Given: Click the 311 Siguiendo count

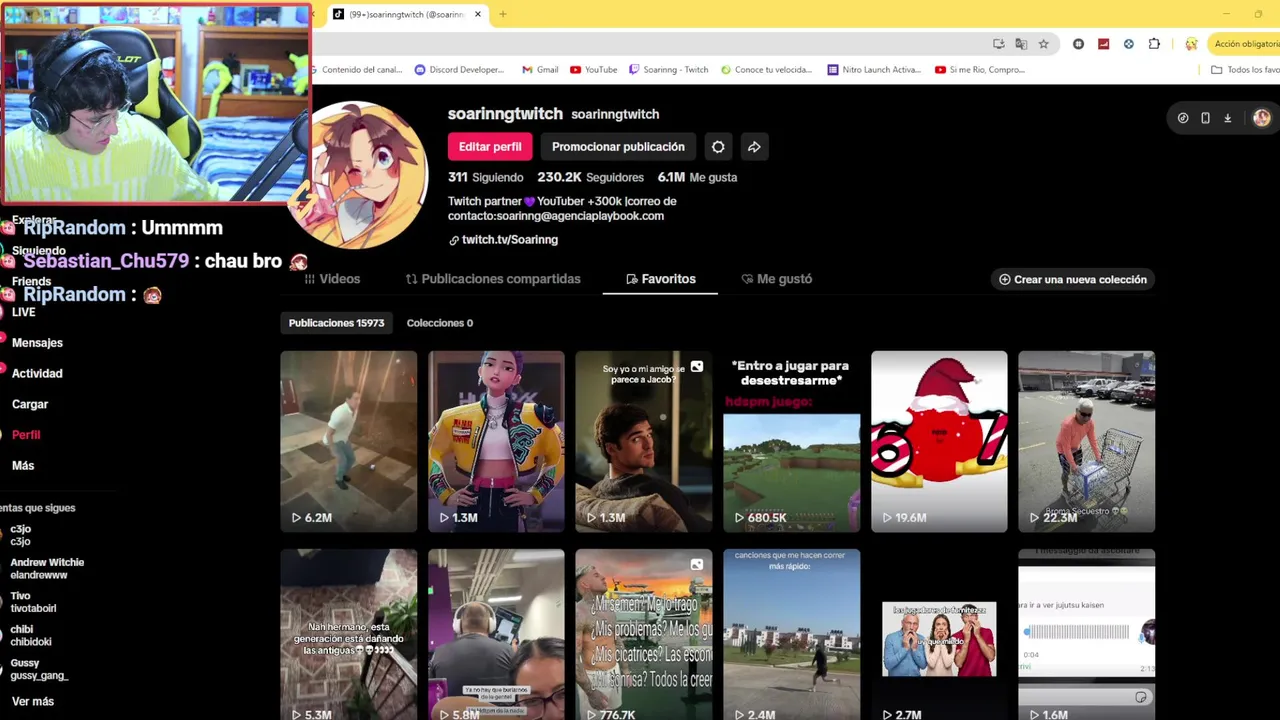Looking at the screenshot, I should [x=485, y=177].
